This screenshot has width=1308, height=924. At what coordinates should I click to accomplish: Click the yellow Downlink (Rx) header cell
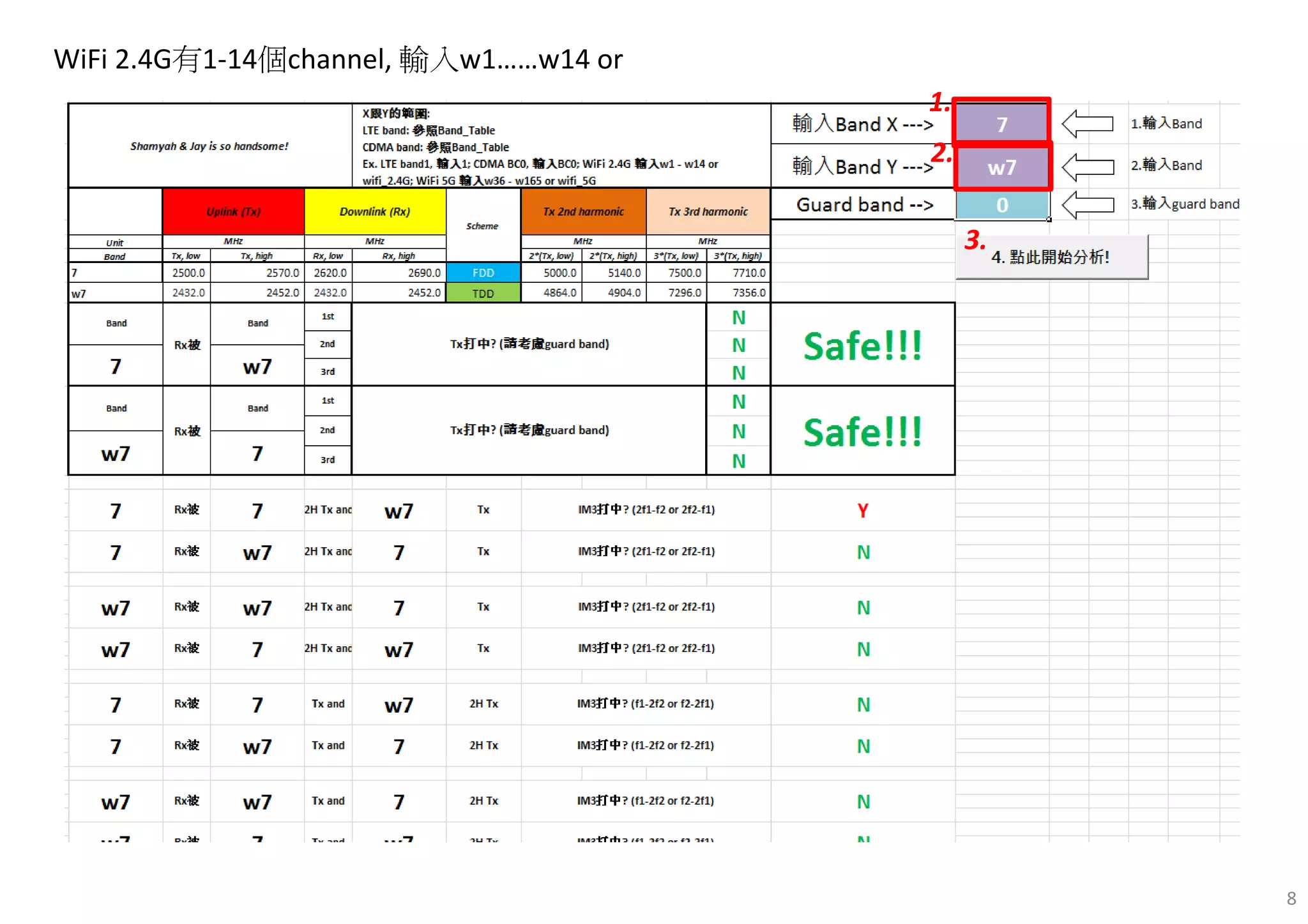tap(375, 211)
